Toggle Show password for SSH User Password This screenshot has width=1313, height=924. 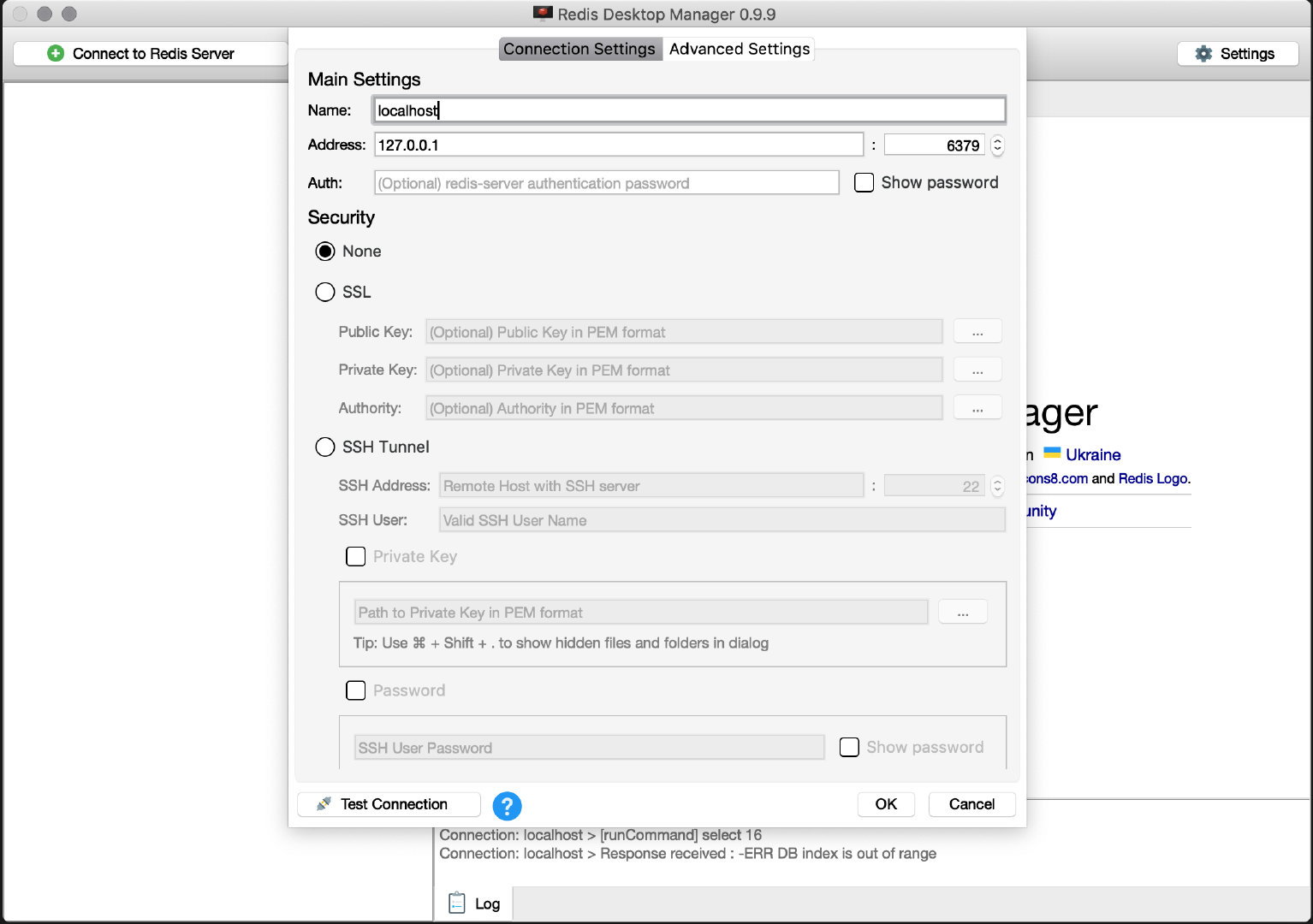[x=849, y=748]
